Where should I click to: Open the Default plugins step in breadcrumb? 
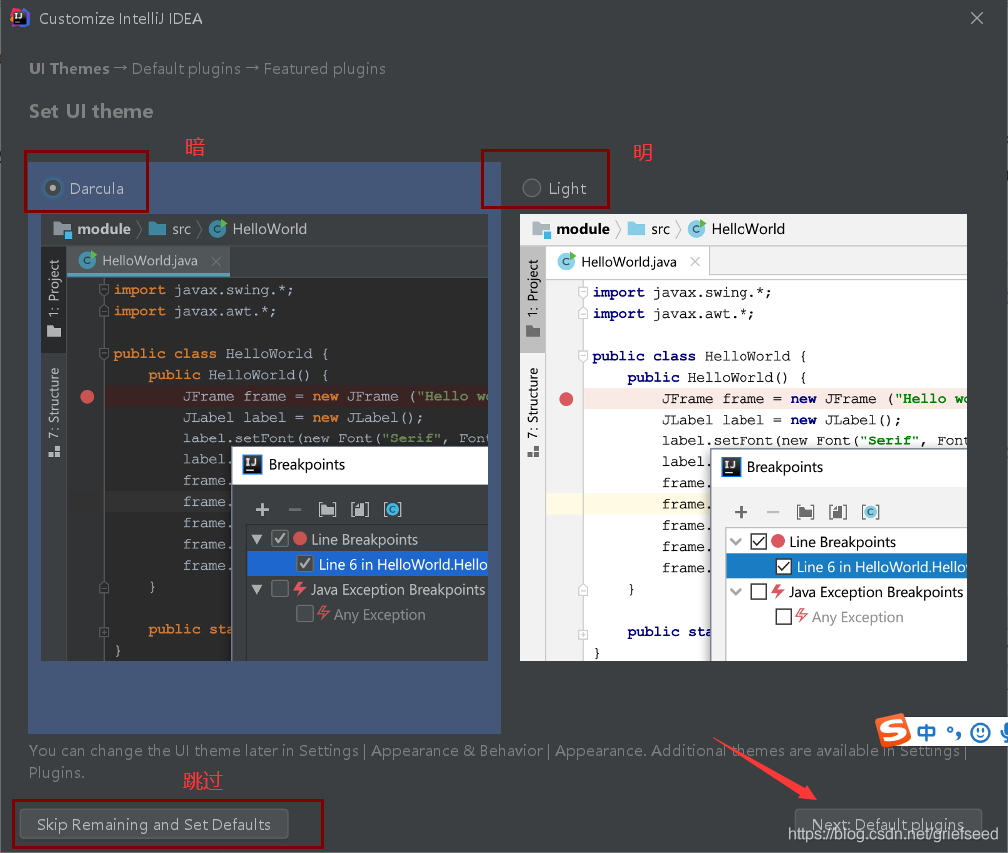186,69
